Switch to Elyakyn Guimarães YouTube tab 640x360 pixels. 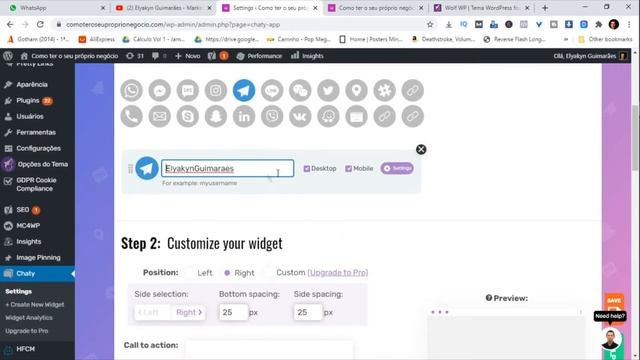[x=163, y=8]
